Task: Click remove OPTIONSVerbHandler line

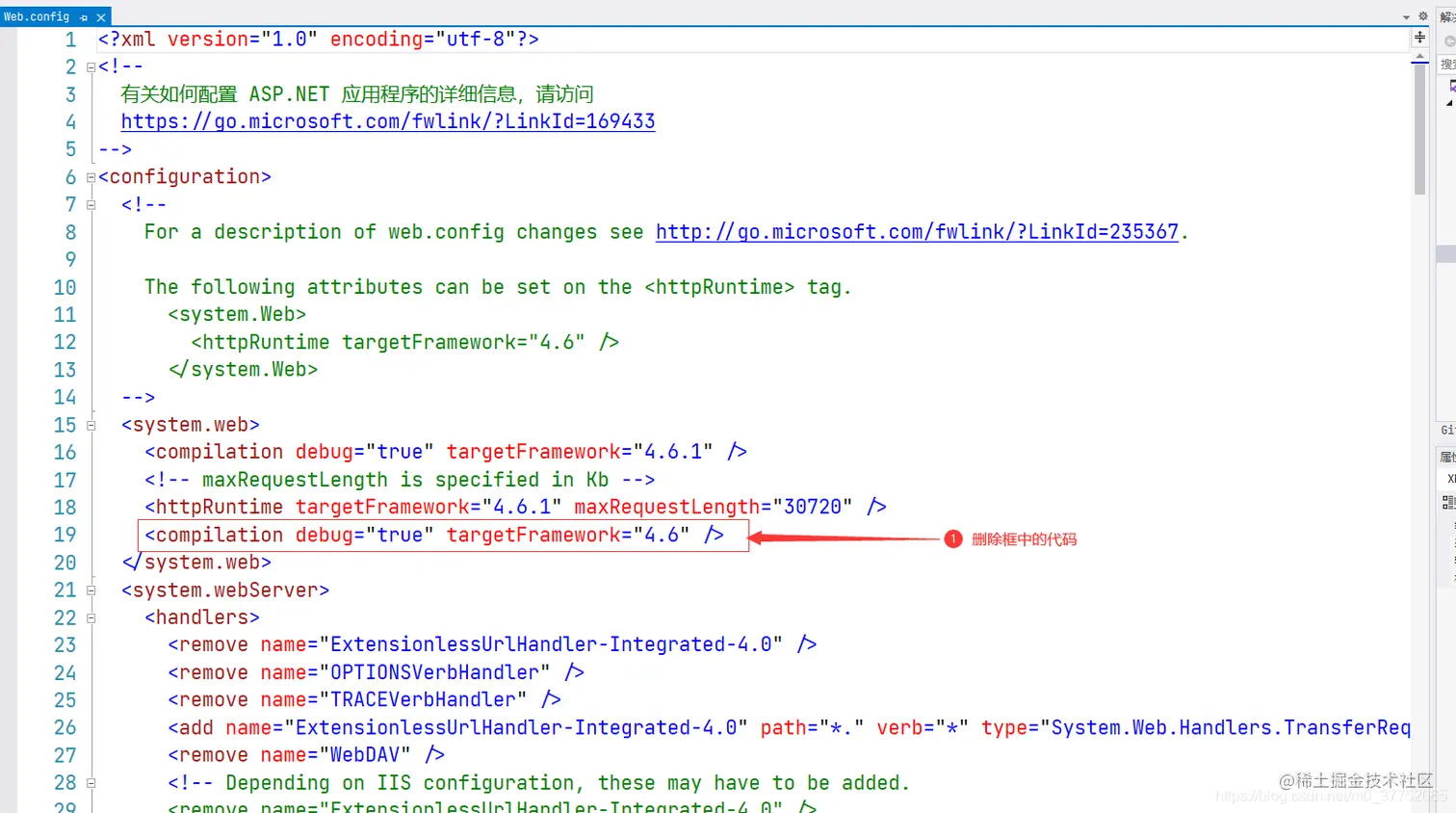Action: [376, 672]
